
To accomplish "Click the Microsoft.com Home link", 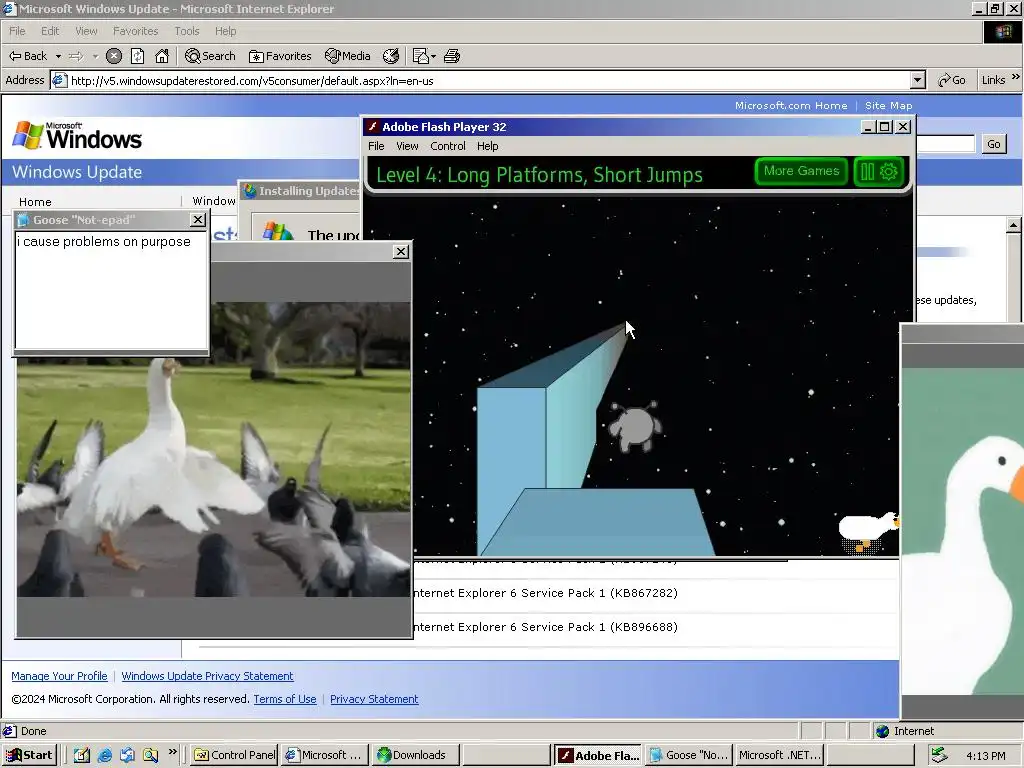I will pyautogui.click(x=791, y=105).
